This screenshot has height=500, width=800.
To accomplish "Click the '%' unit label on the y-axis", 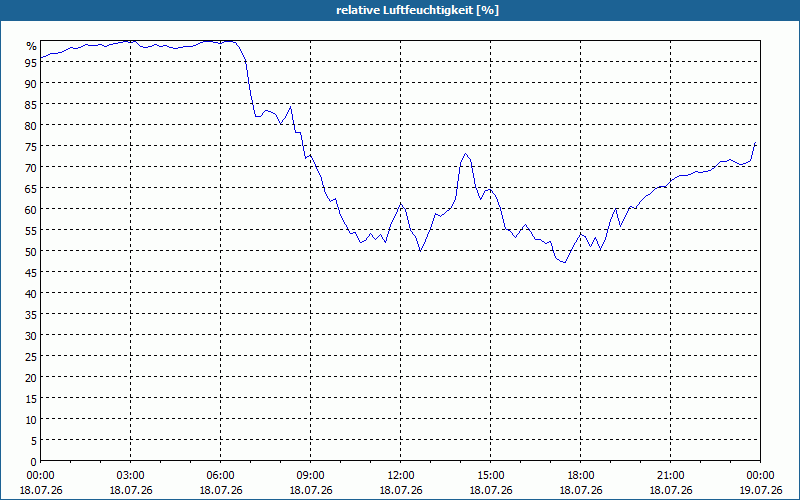I will pyautogui.click(x=32, y=46).
